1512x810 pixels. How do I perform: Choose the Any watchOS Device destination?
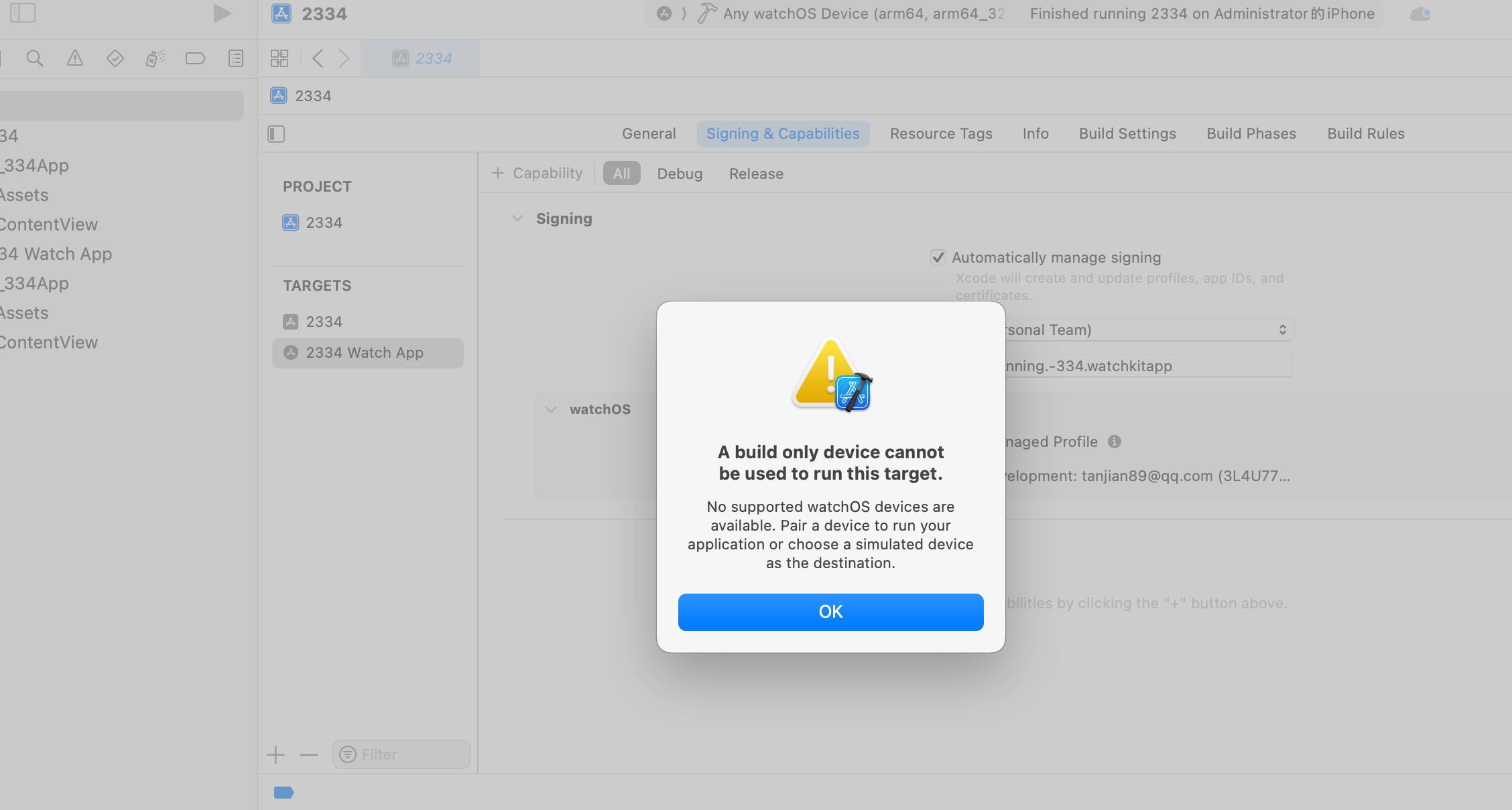(x=864, y=13)
